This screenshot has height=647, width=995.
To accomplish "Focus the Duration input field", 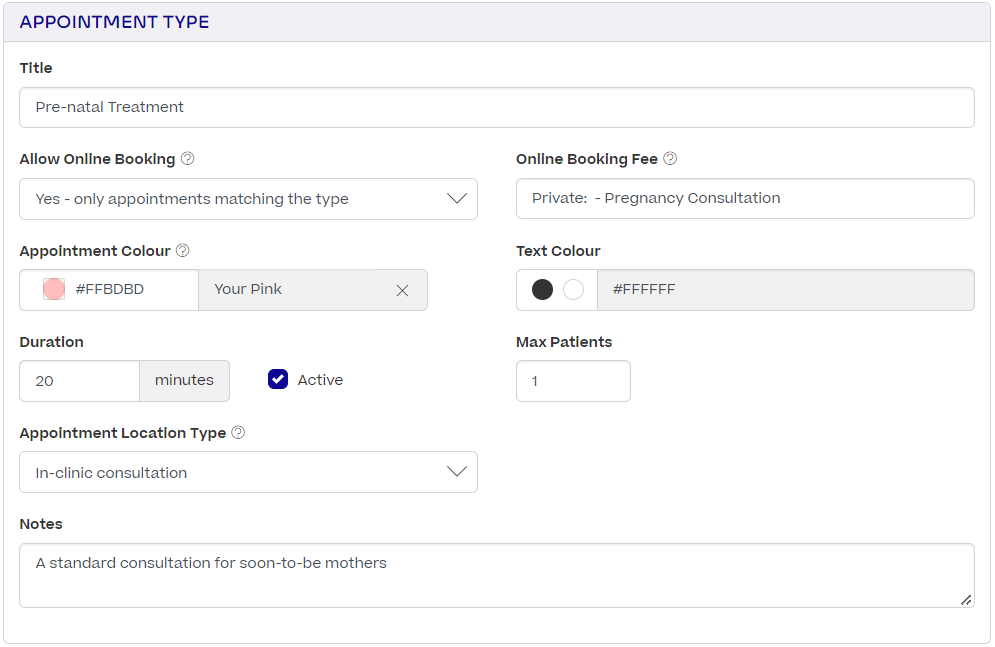I will click(79, 380).
